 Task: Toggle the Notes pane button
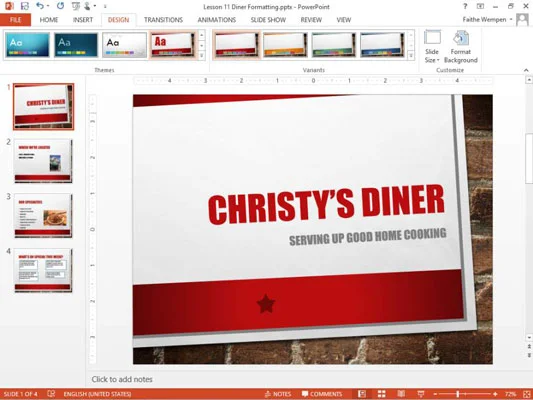[278, 394]
